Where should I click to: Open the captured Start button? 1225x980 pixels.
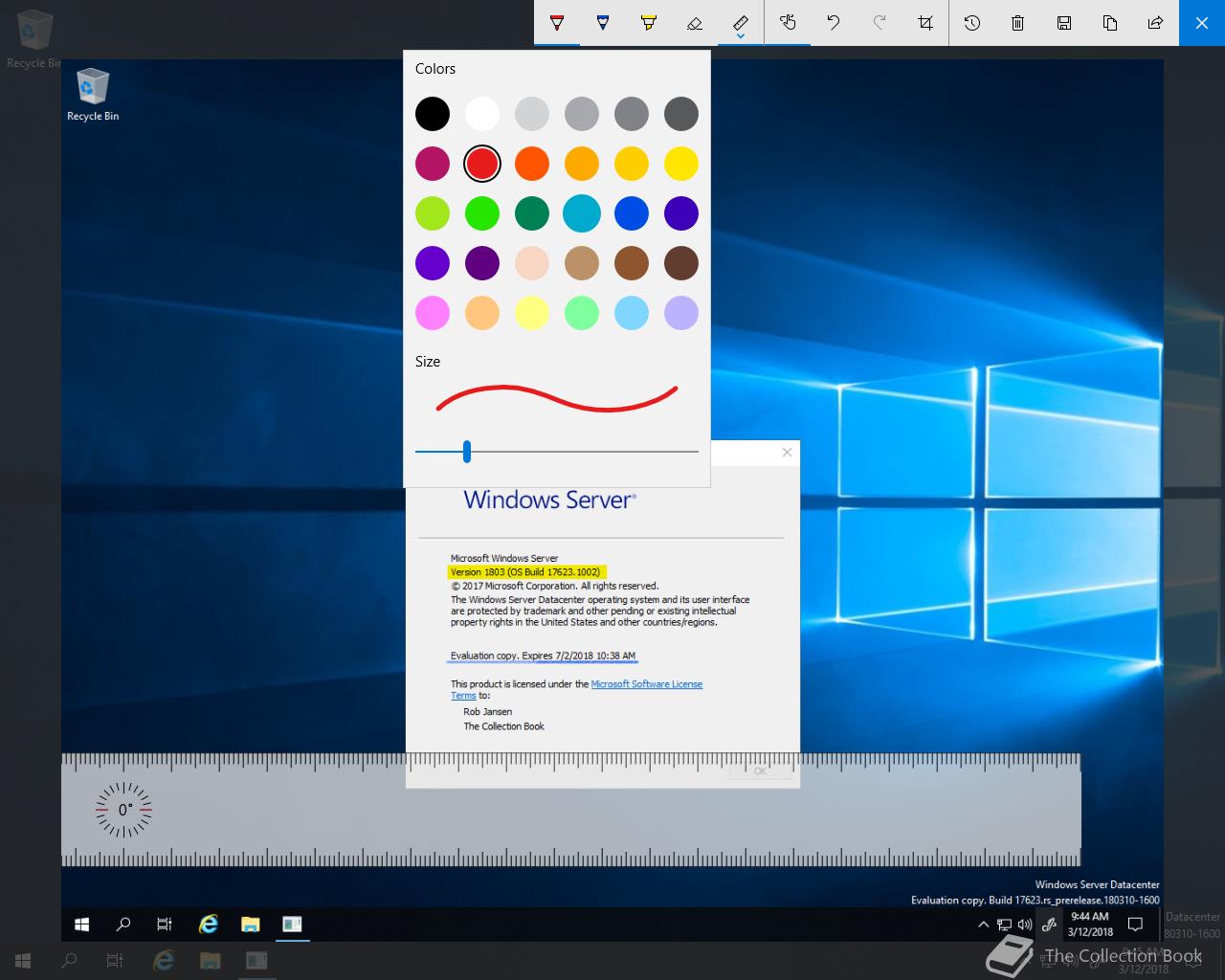pyautogui.click(x=82, y=924)
